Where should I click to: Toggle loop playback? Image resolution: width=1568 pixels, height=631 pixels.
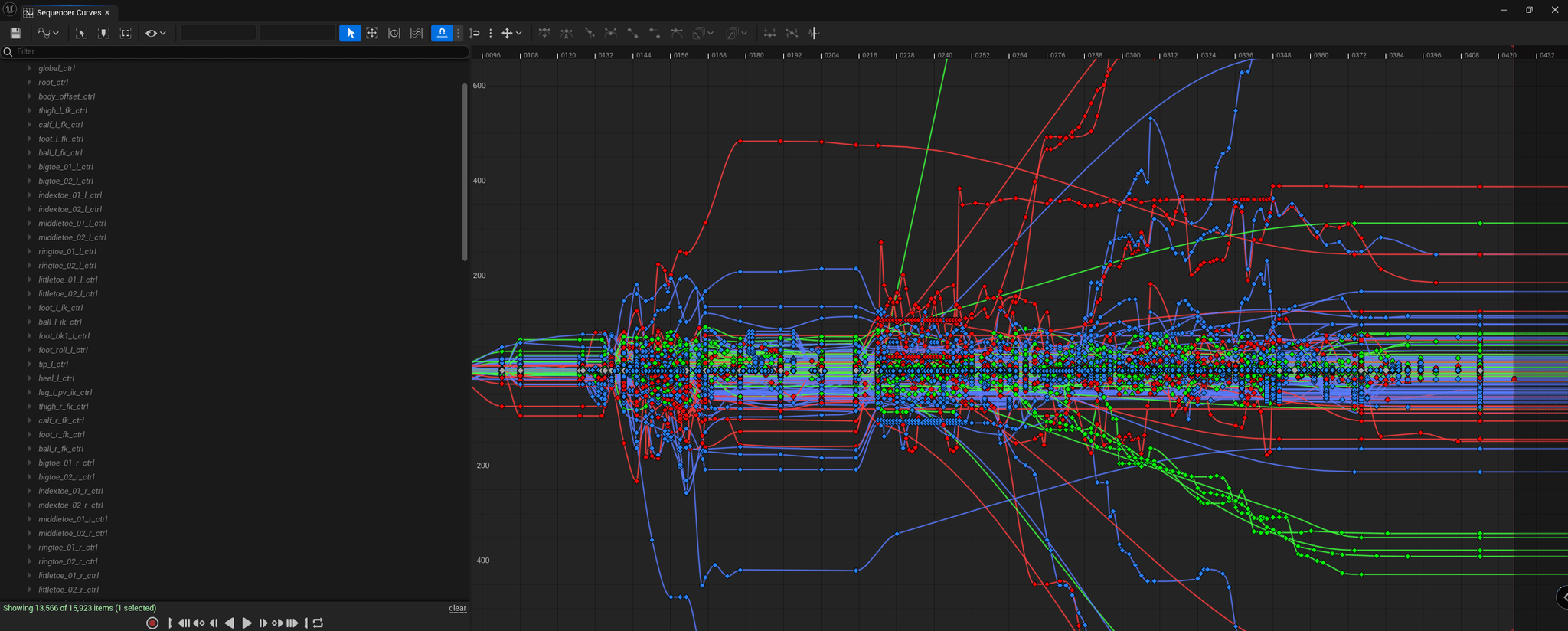pyautogui.click(x=318, y=623)
